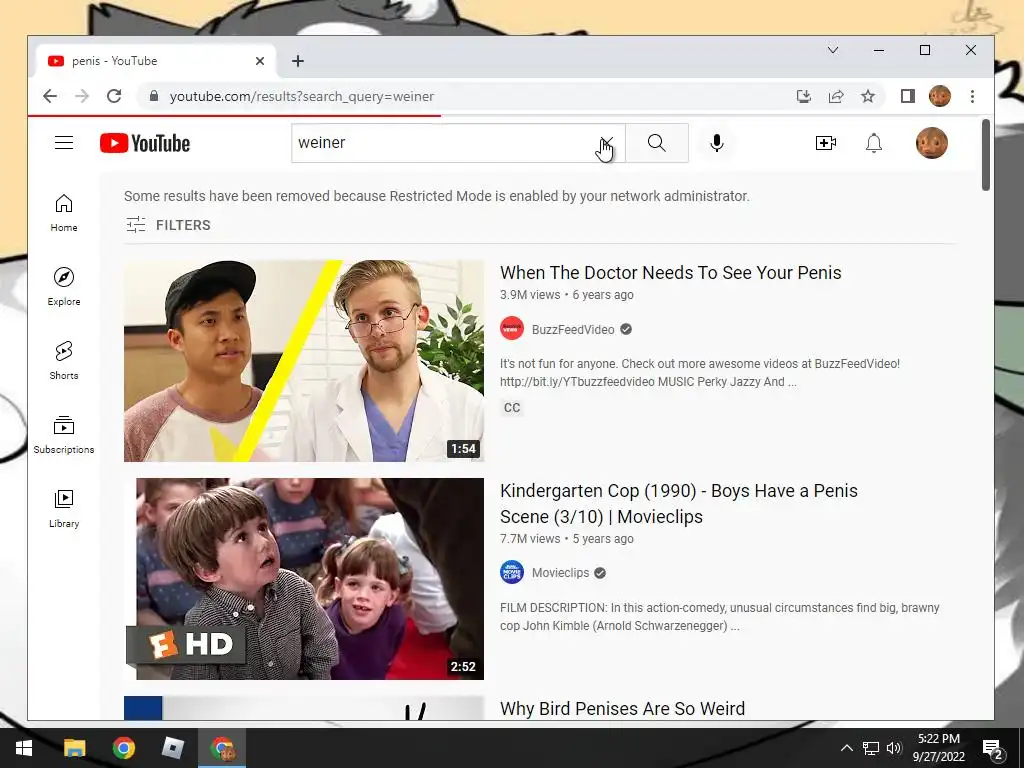Click the padlock site info icon
Viewport: 1024px width, 768px height.
154,96
